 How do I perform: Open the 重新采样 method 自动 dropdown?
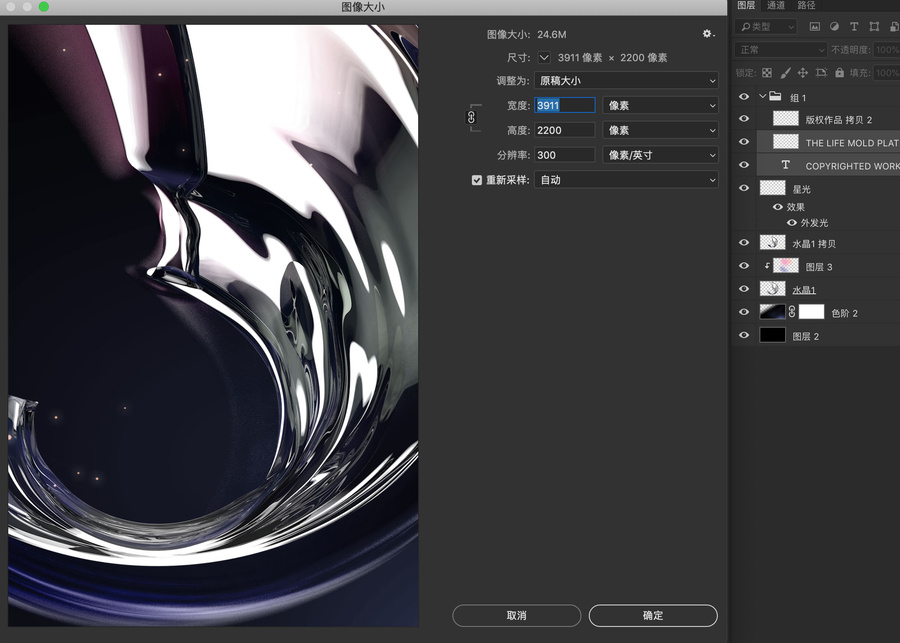point(626,180)
